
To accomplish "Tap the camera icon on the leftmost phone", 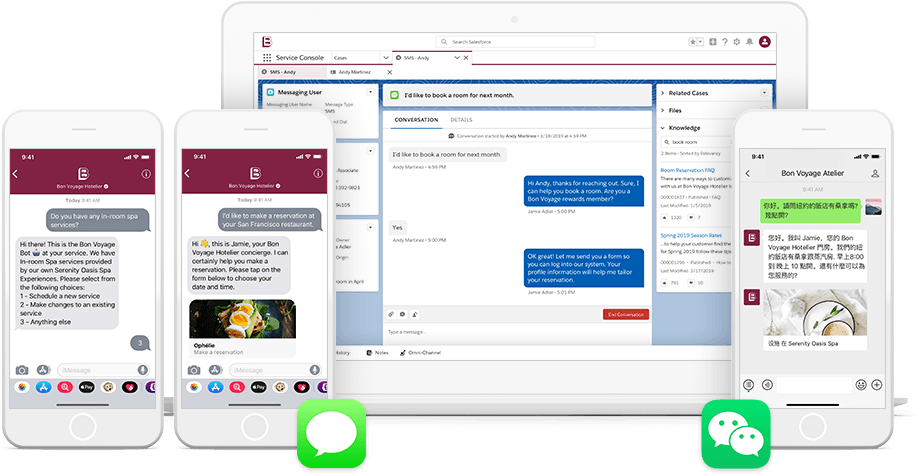I will pos(22,370).
